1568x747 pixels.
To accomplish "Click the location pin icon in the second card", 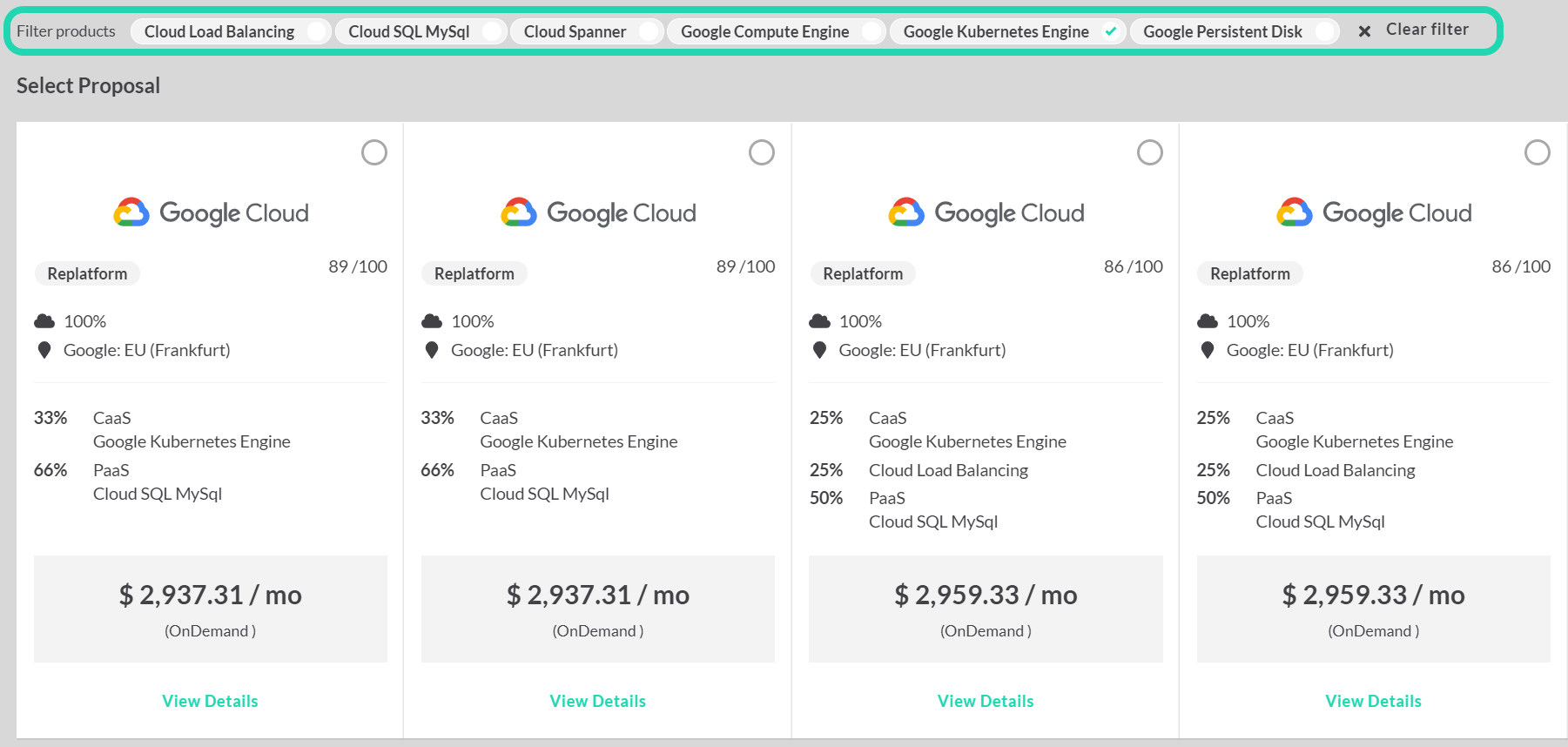I will point(432,350).
